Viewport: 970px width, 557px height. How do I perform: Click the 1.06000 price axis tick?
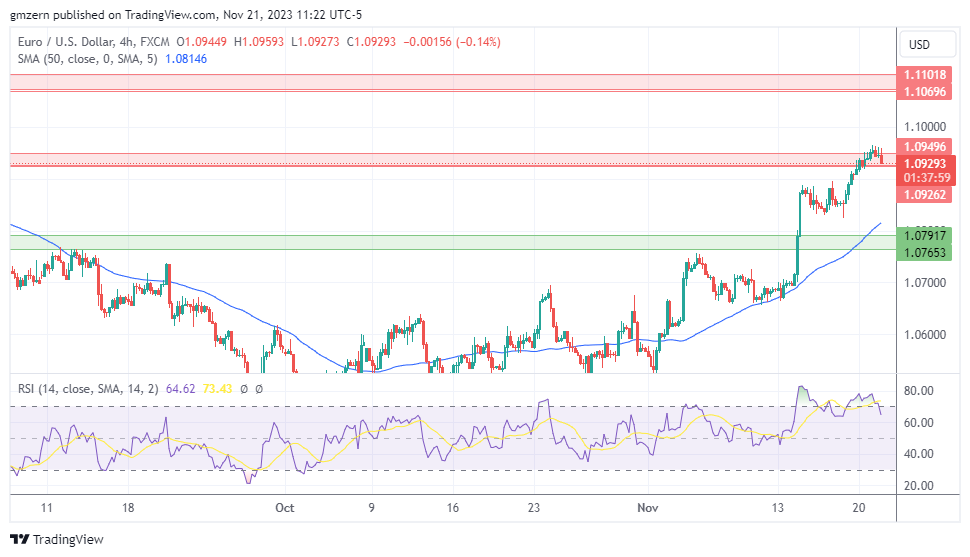pos(925,335)
